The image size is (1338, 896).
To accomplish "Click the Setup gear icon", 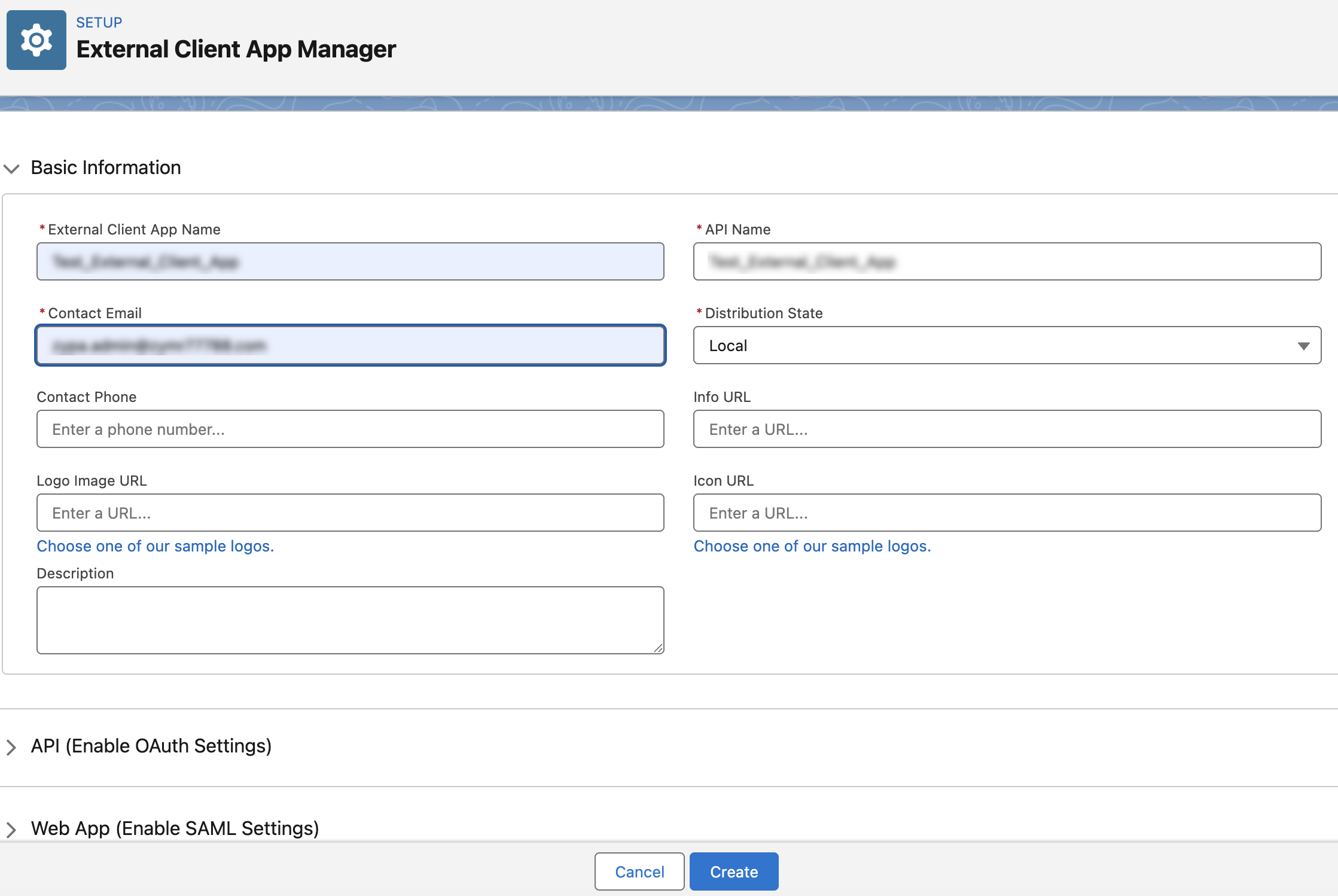I will coord(36,40).
